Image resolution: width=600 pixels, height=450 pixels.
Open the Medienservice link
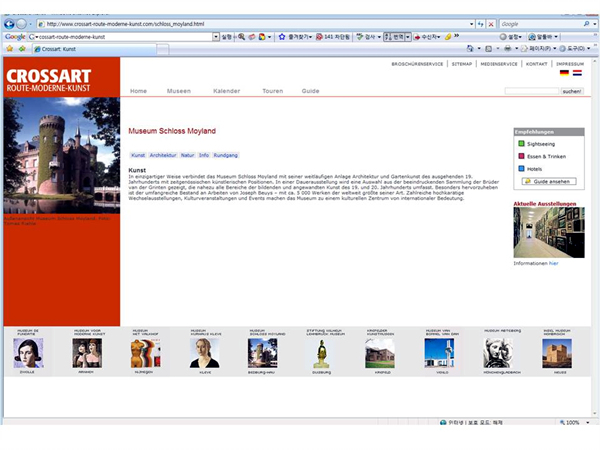(499, 64)
